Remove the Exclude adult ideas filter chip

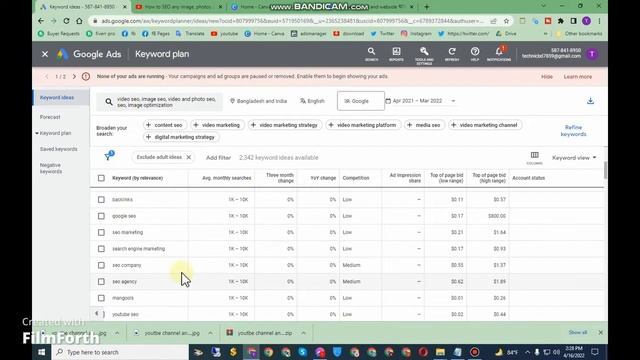(x=189, y=157)
